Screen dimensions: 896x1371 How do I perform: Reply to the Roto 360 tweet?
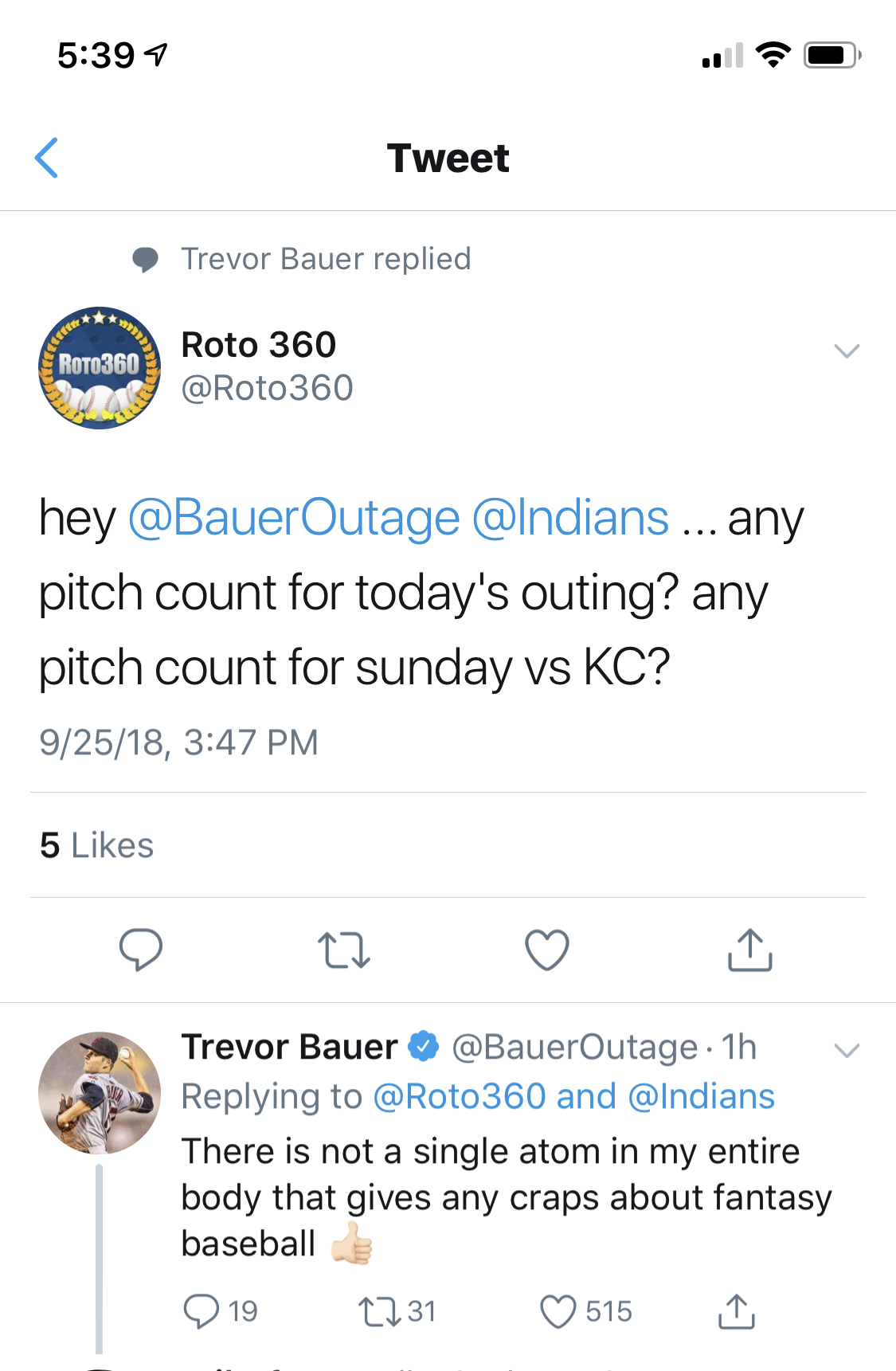coord(140,950)
